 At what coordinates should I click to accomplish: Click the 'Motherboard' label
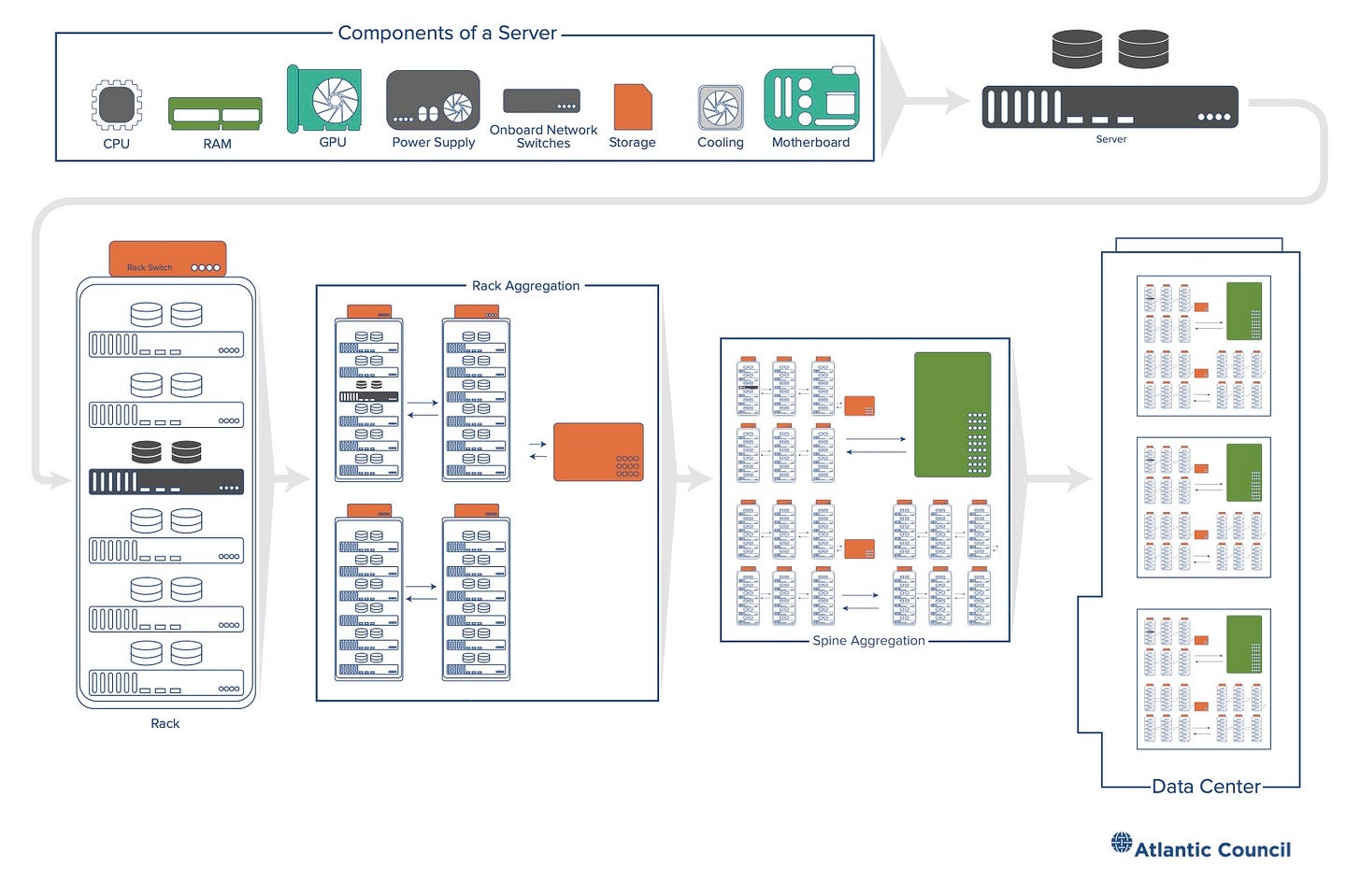[810, 142]
